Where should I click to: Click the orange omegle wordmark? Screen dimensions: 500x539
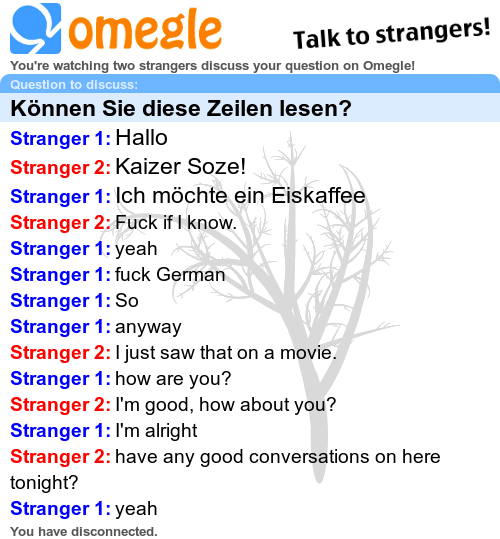tap(145, 30)
